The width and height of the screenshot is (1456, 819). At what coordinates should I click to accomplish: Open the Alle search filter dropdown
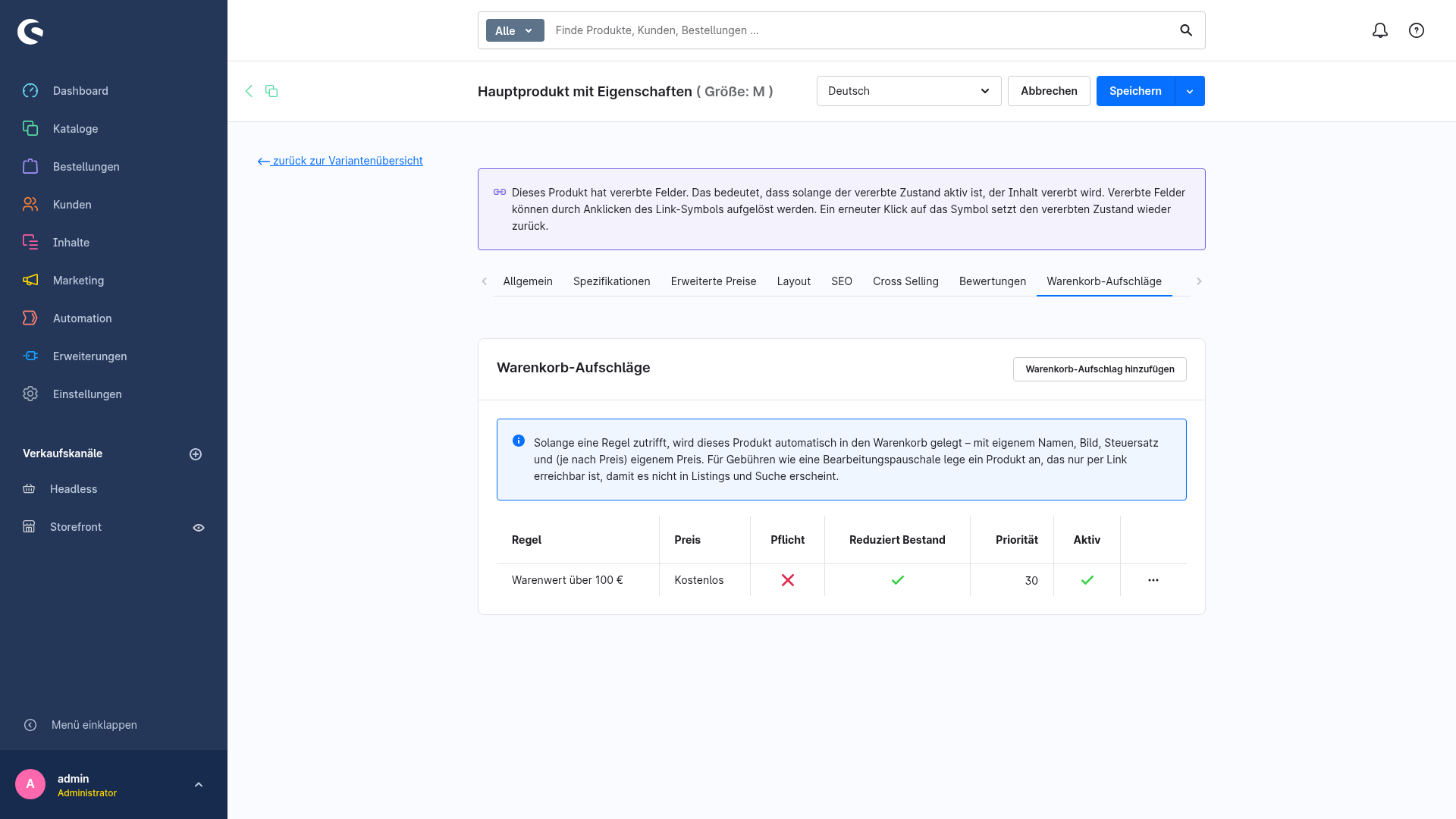point(515,30)
